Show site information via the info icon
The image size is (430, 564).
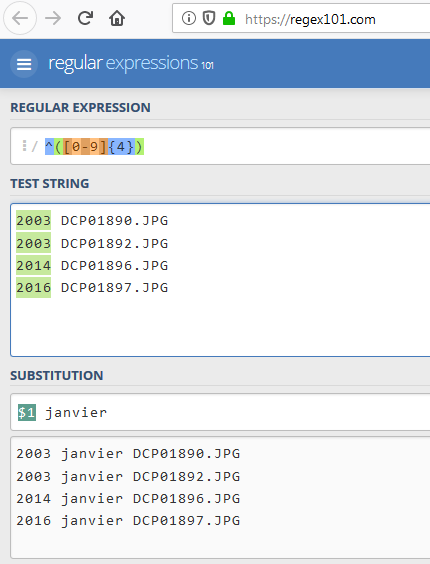(x=189, y=18)
